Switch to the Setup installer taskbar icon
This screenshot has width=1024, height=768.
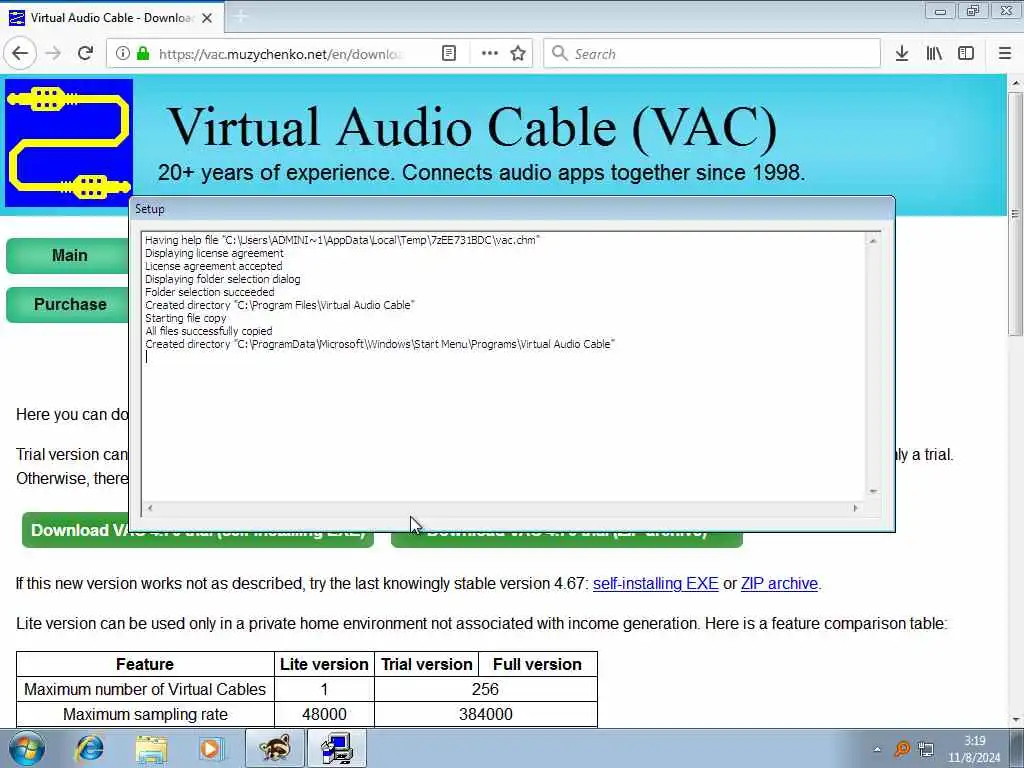click(337, 748)
